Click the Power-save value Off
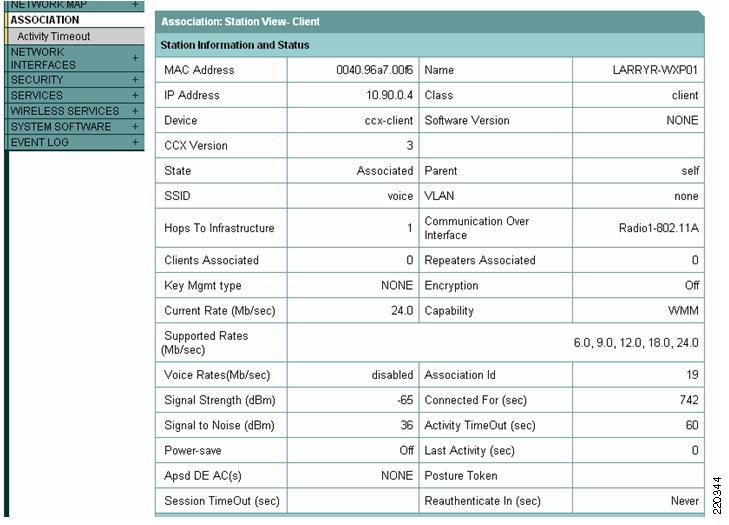 pyautogui.click(x=406, y=451)
